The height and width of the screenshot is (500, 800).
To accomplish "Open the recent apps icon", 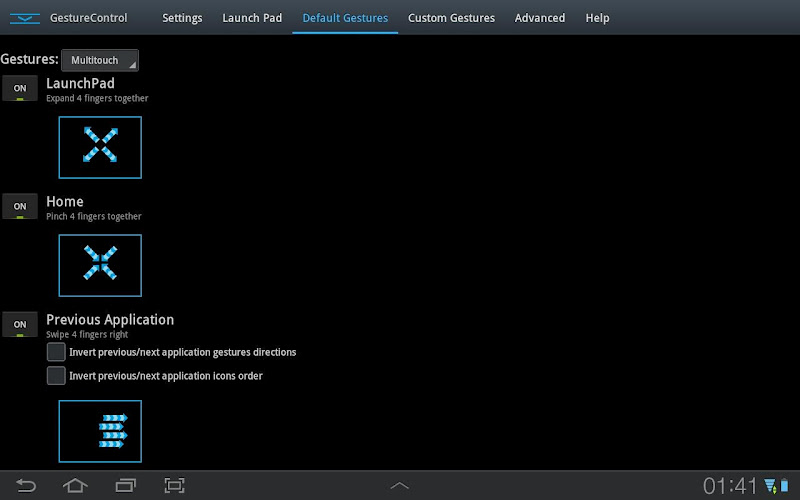I will pyautogui.click(x=126, y=485).
